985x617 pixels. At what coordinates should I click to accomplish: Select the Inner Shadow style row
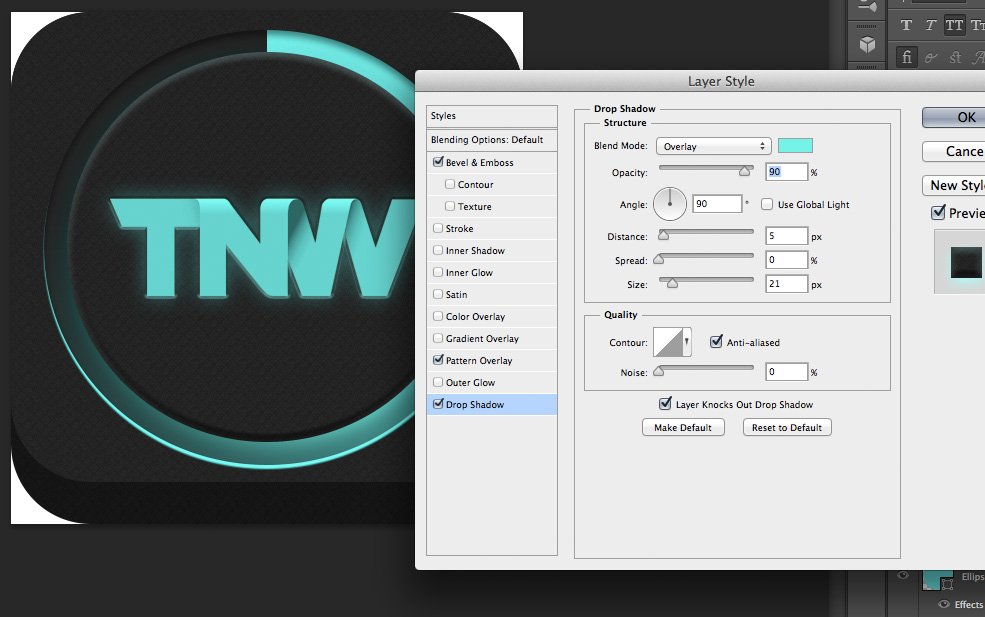pyautogui.click(x=492, y=250)
